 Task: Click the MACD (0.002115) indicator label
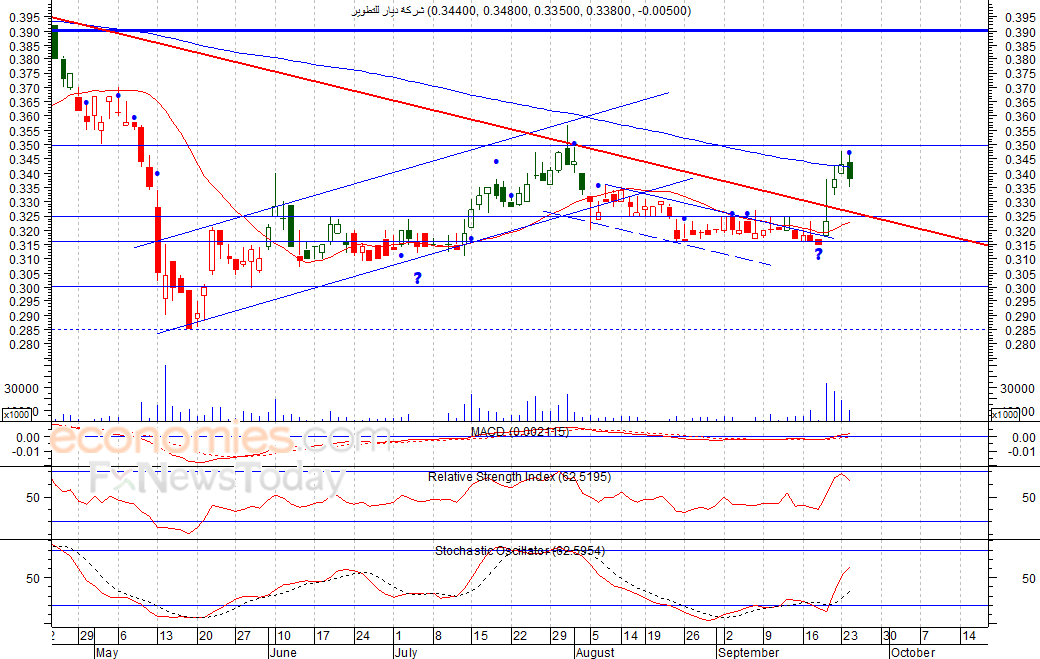click(x=519, y=432)
